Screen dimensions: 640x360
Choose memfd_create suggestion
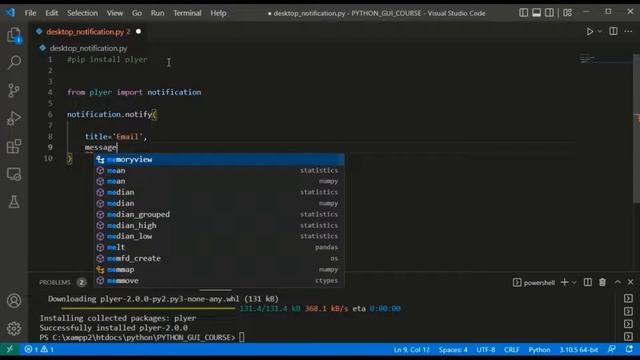[x=220, y=258]
